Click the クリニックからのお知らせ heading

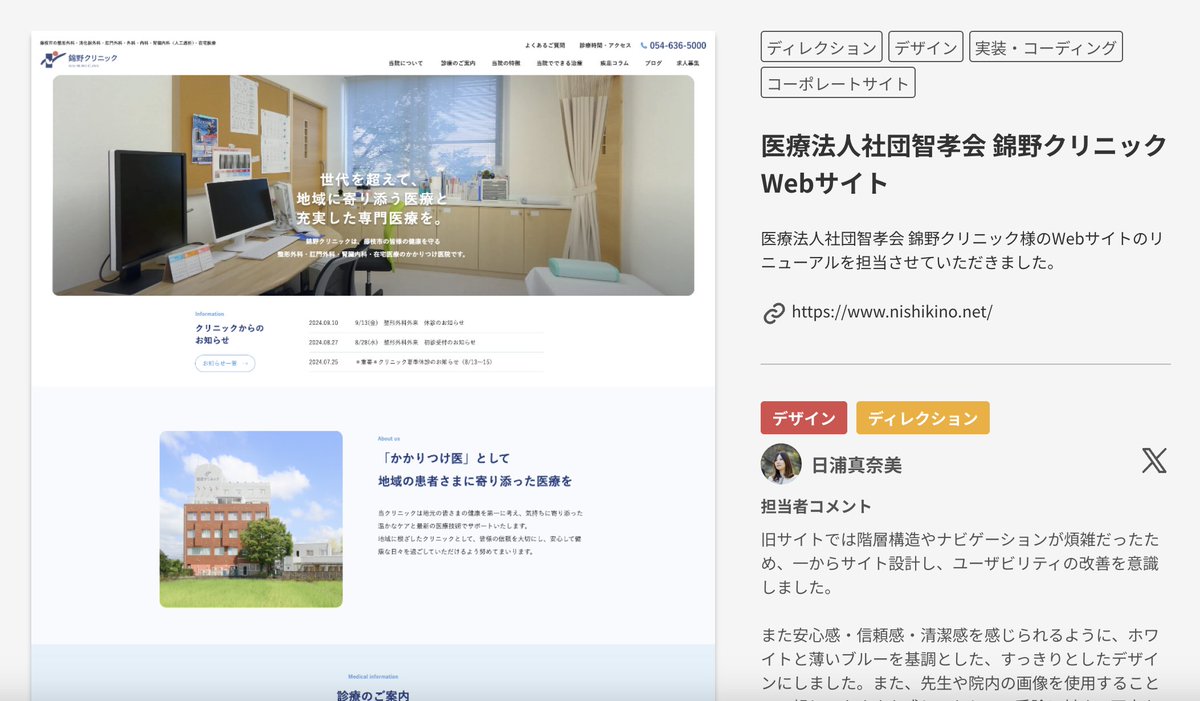click(230, 334)
